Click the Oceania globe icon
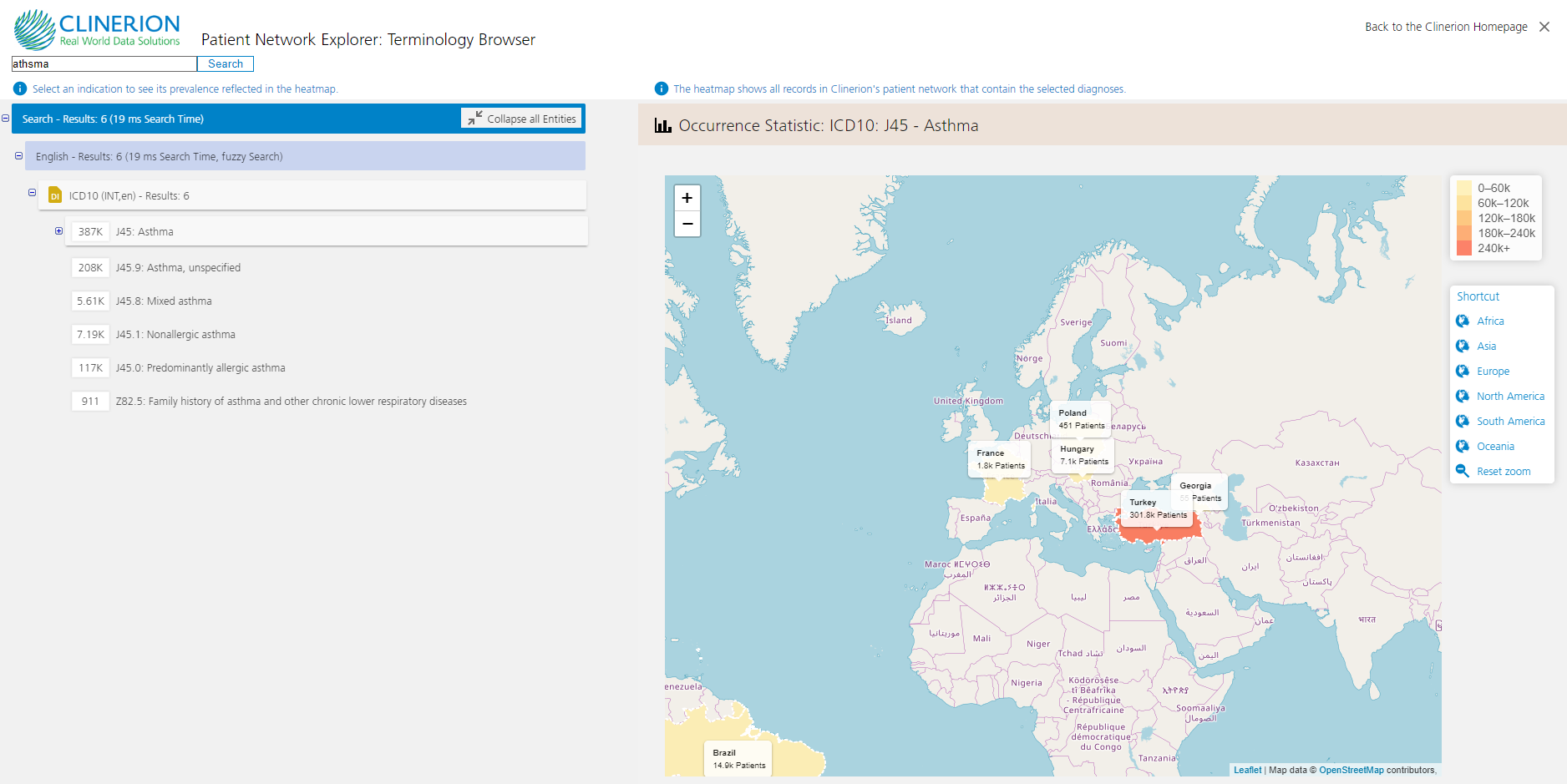1567x784 pixels. (1463, 446)
